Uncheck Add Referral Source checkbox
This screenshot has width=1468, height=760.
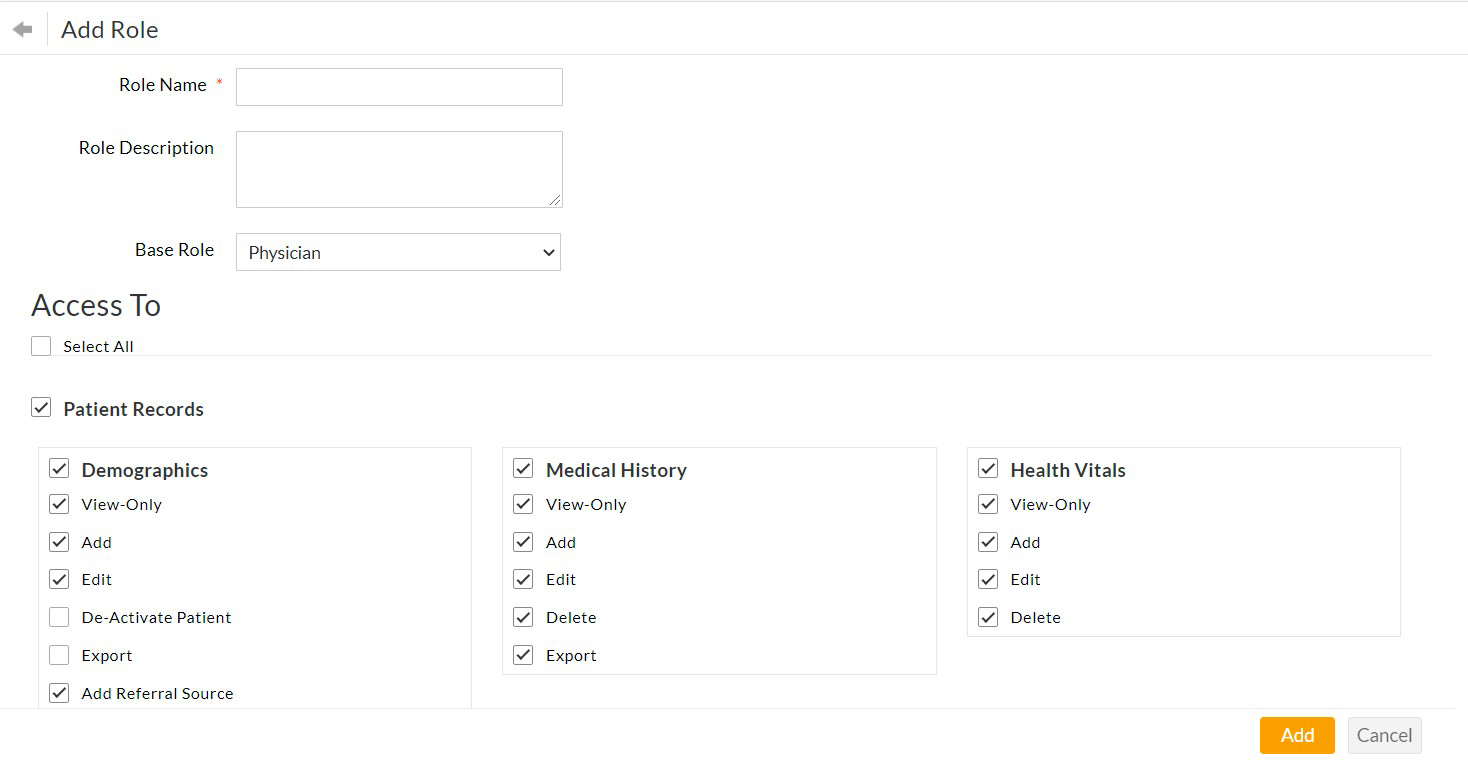click(59, 693)
